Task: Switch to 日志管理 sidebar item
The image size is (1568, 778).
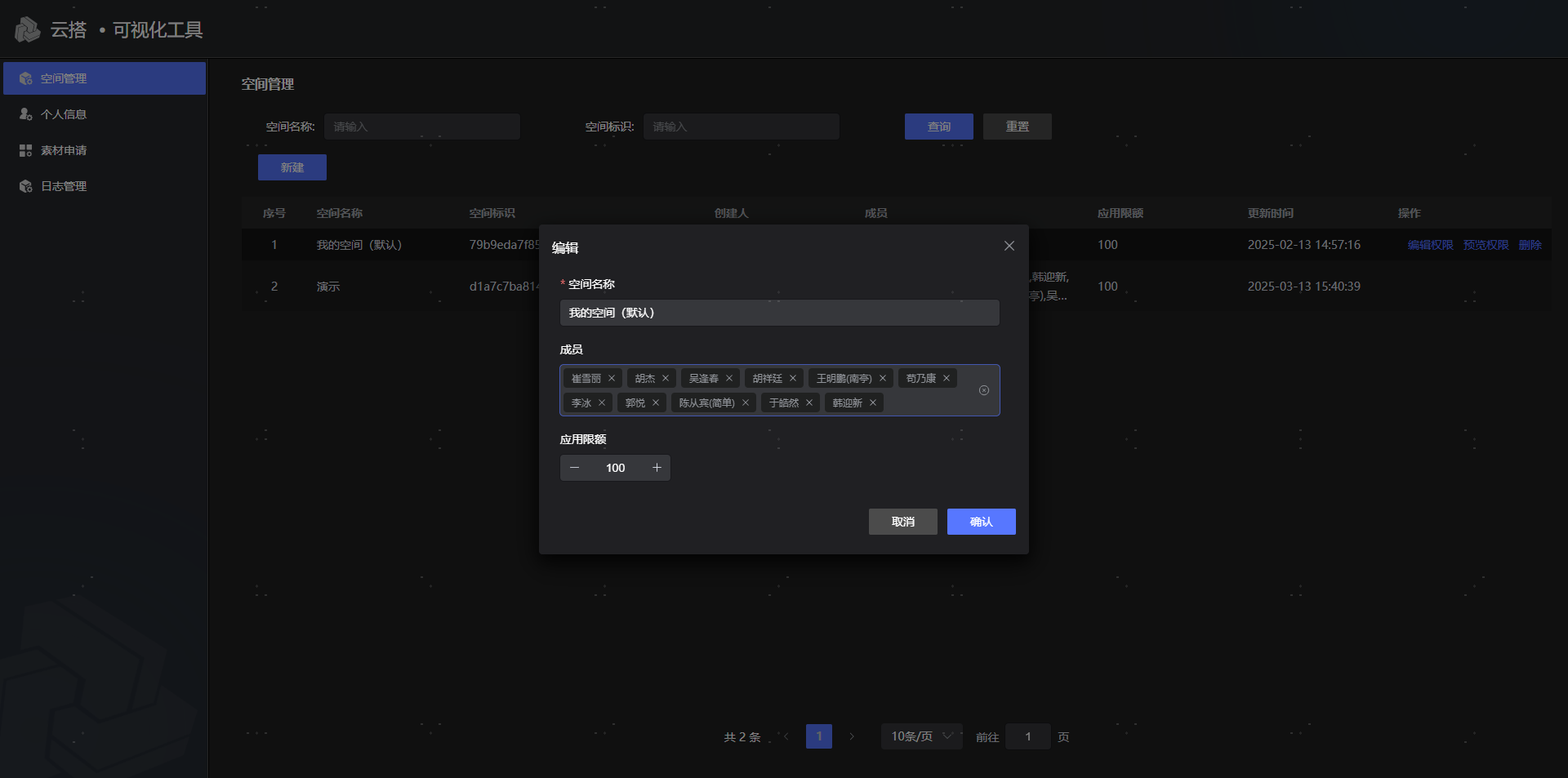Action: [64, 186]
